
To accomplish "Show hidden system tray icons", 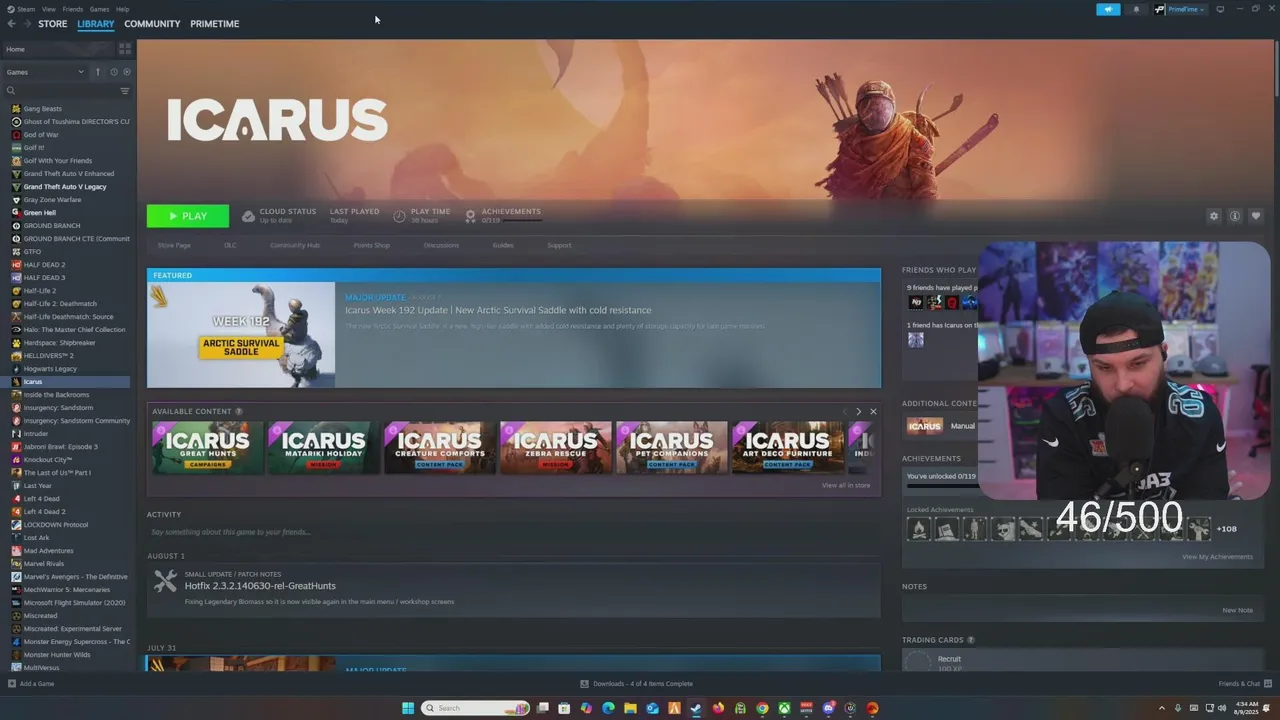I will tap(1162, 708).
